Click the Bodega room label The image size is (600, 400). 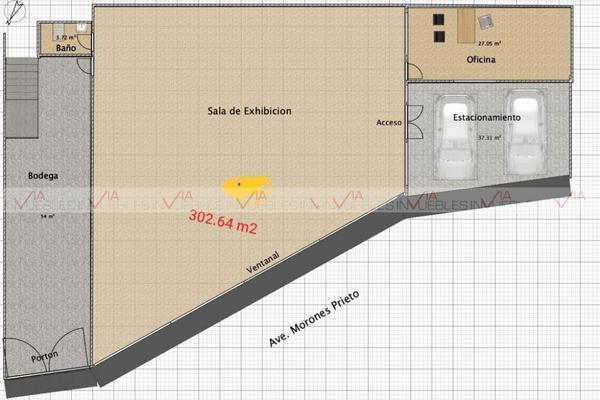pyautogui.click(x=44, y=176)
